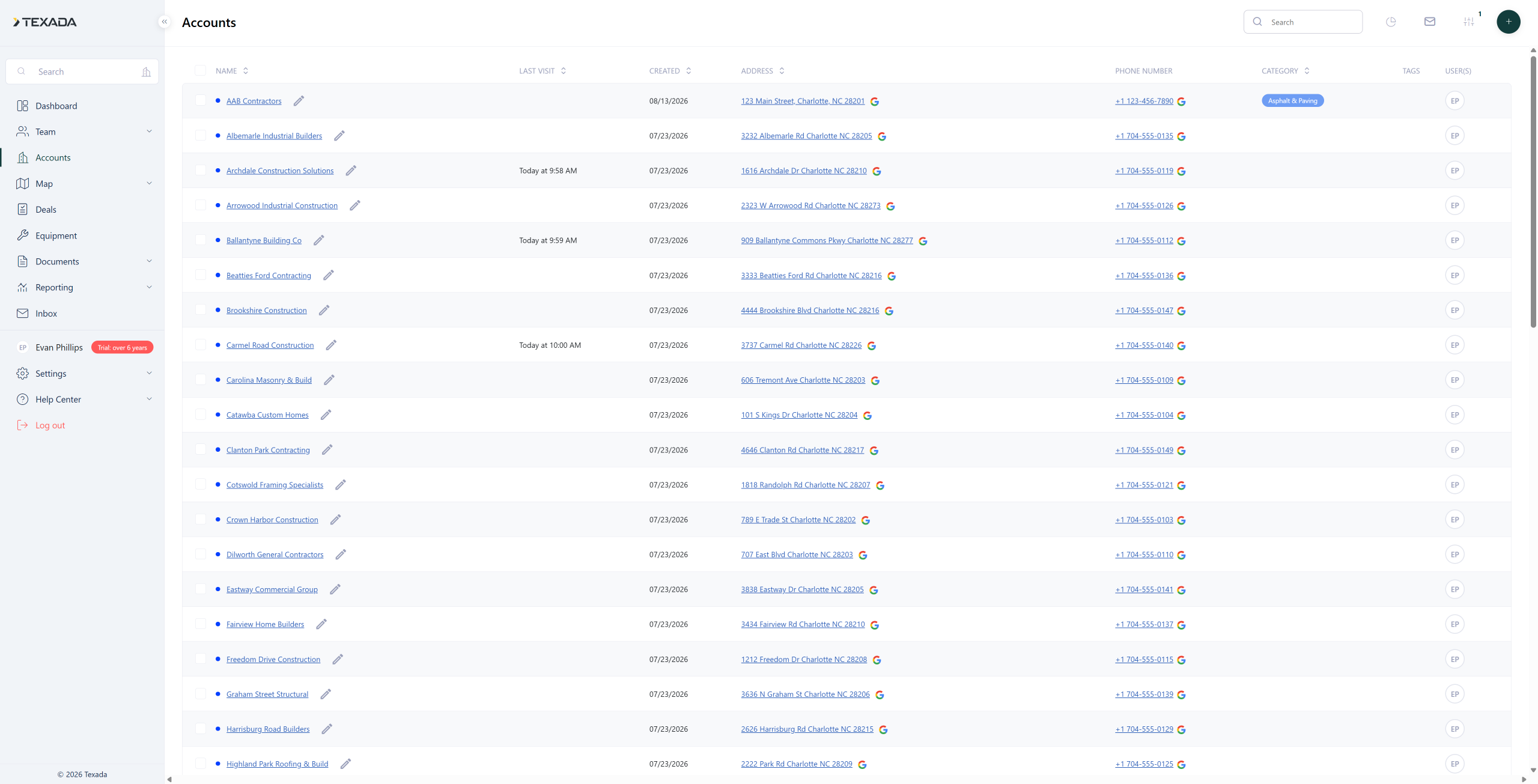Expand the Documents menu chevron
Screen dimensions: 1538x784
click(149, 261)
